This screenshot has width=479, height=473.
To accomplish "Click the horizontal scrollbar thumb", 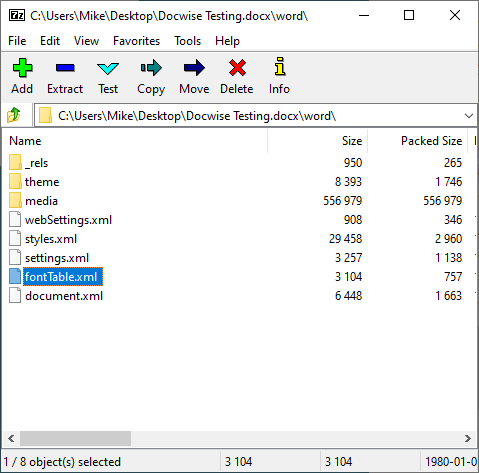I will pos(75,438).
